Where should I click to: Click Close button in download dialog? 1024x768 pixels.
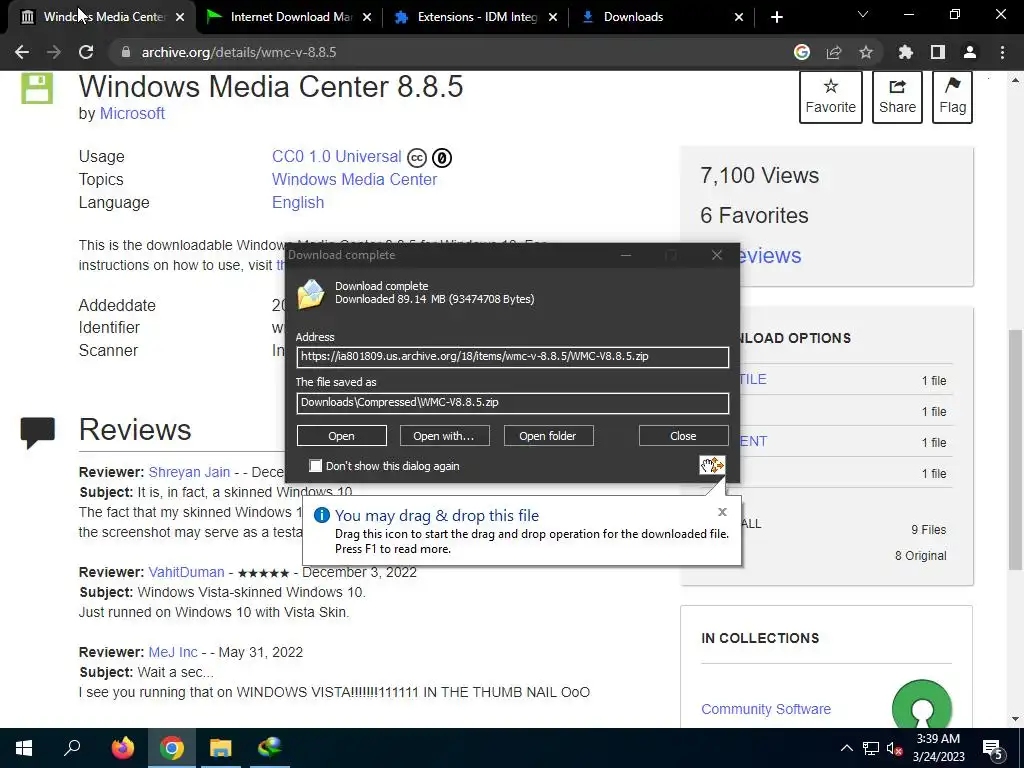point(683,436)
